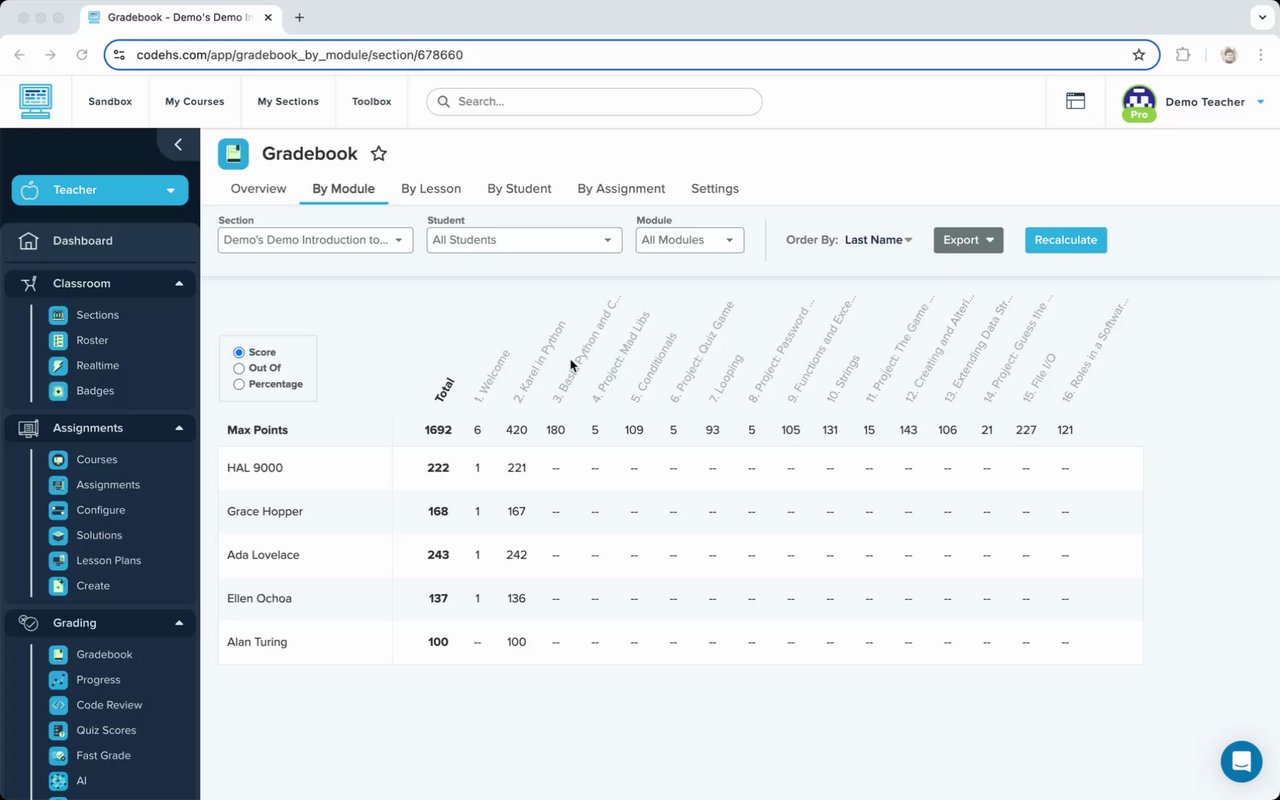Image resolution: width=1280 pixels, height=800 pixels.
Task: Open the Lesson Plans sidebar icon
Action: 58,560
